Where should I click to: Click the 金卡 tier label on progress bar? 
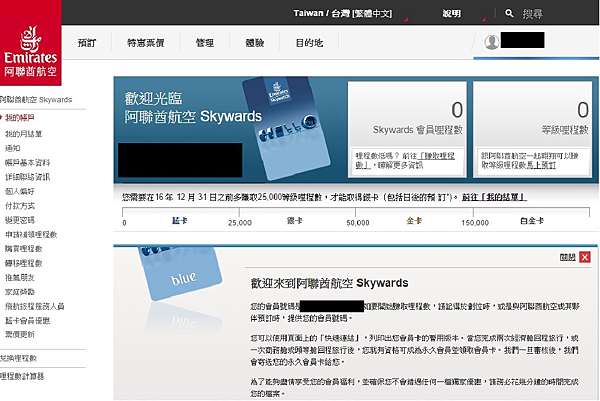414,221
